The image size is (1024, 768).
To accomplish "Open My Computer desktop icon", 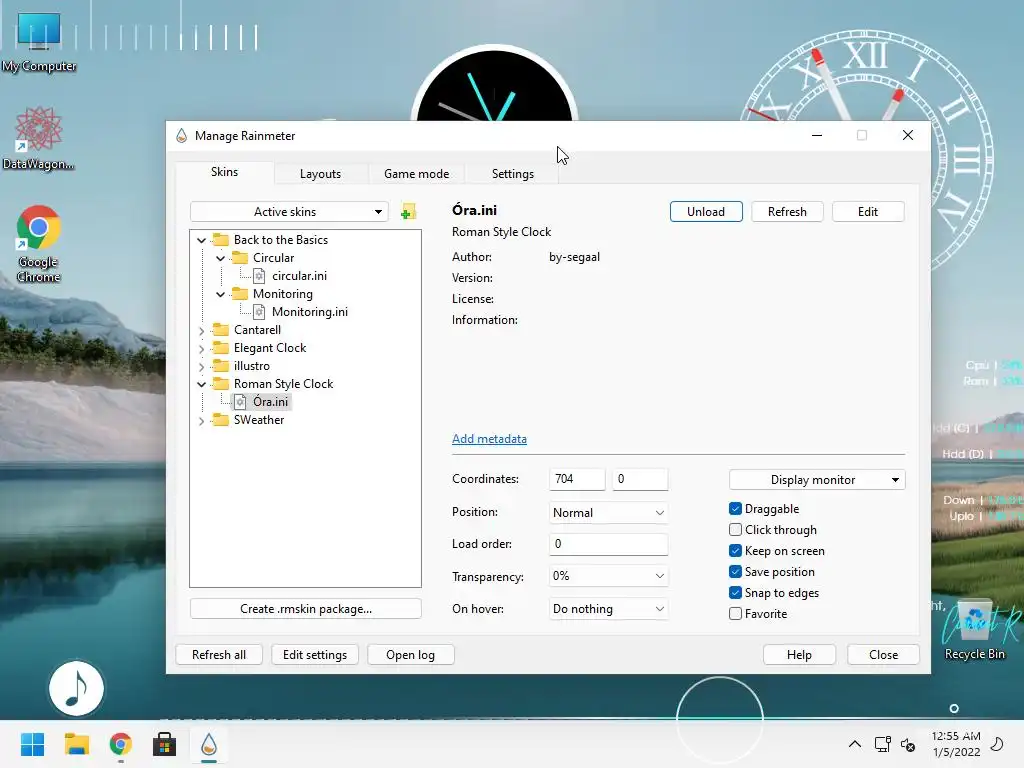I will click(39, 42).
